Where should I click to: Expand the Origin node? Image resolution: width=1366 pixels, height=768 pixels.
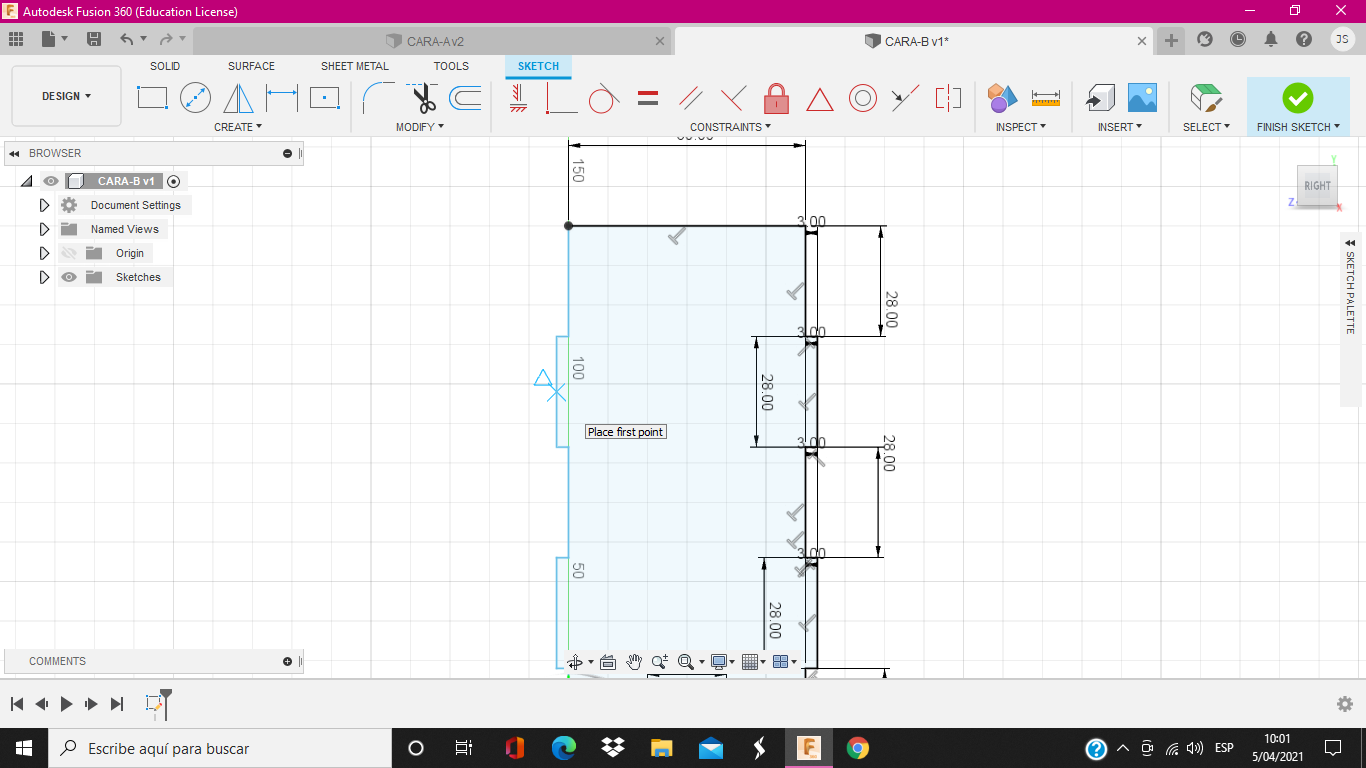(x=44, y=253)
